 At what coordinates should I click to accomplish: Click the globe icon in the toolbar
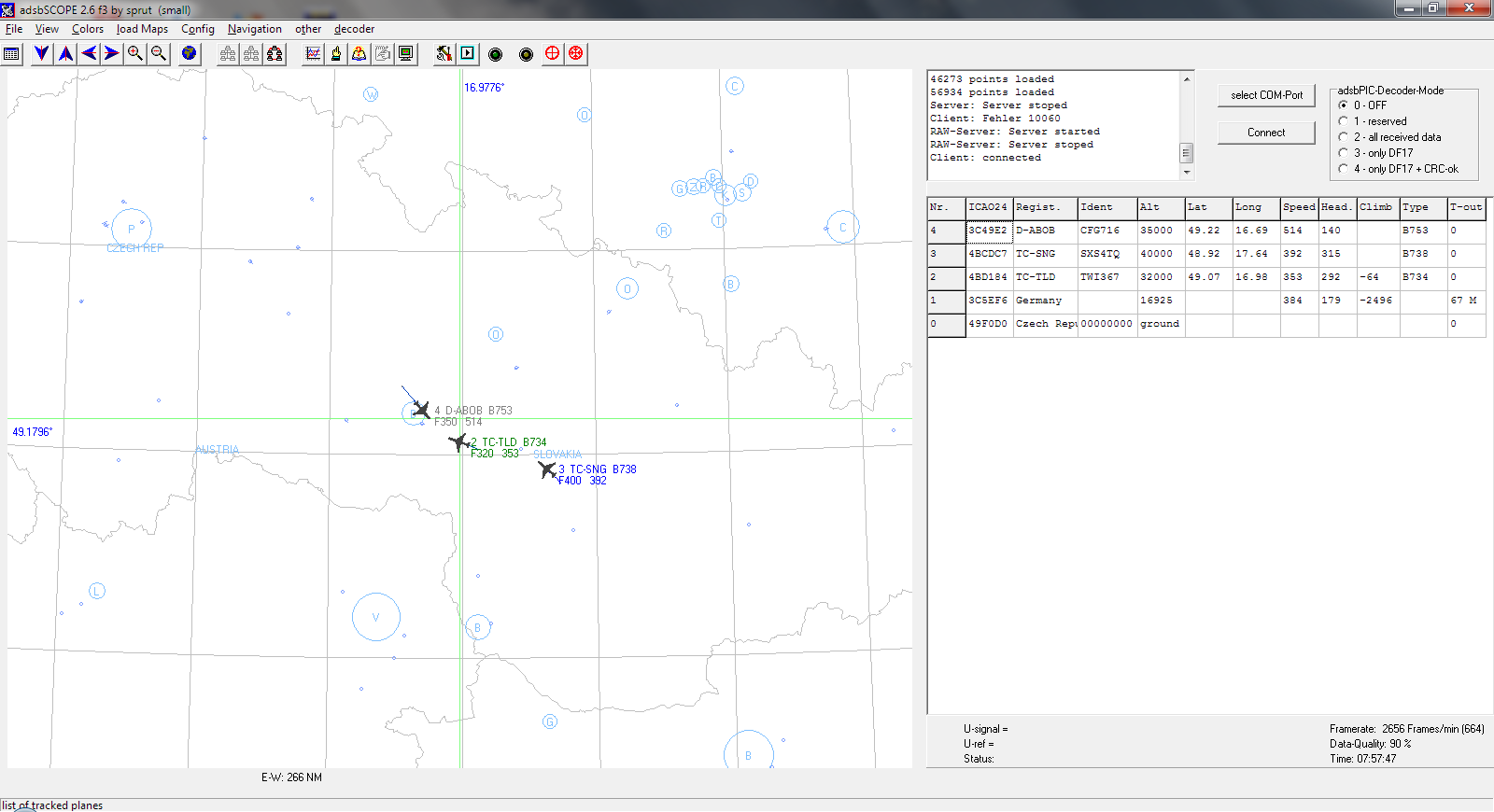point(190,54)
